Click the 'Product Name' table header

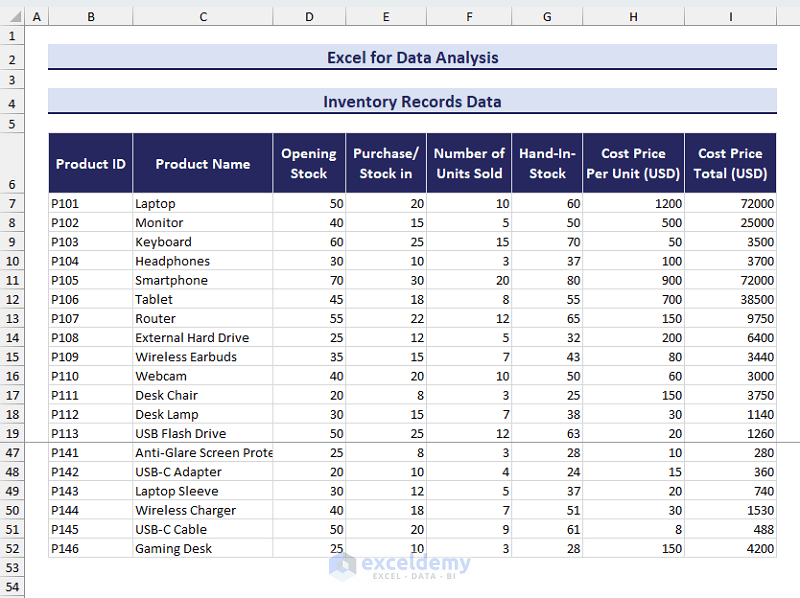202,163
